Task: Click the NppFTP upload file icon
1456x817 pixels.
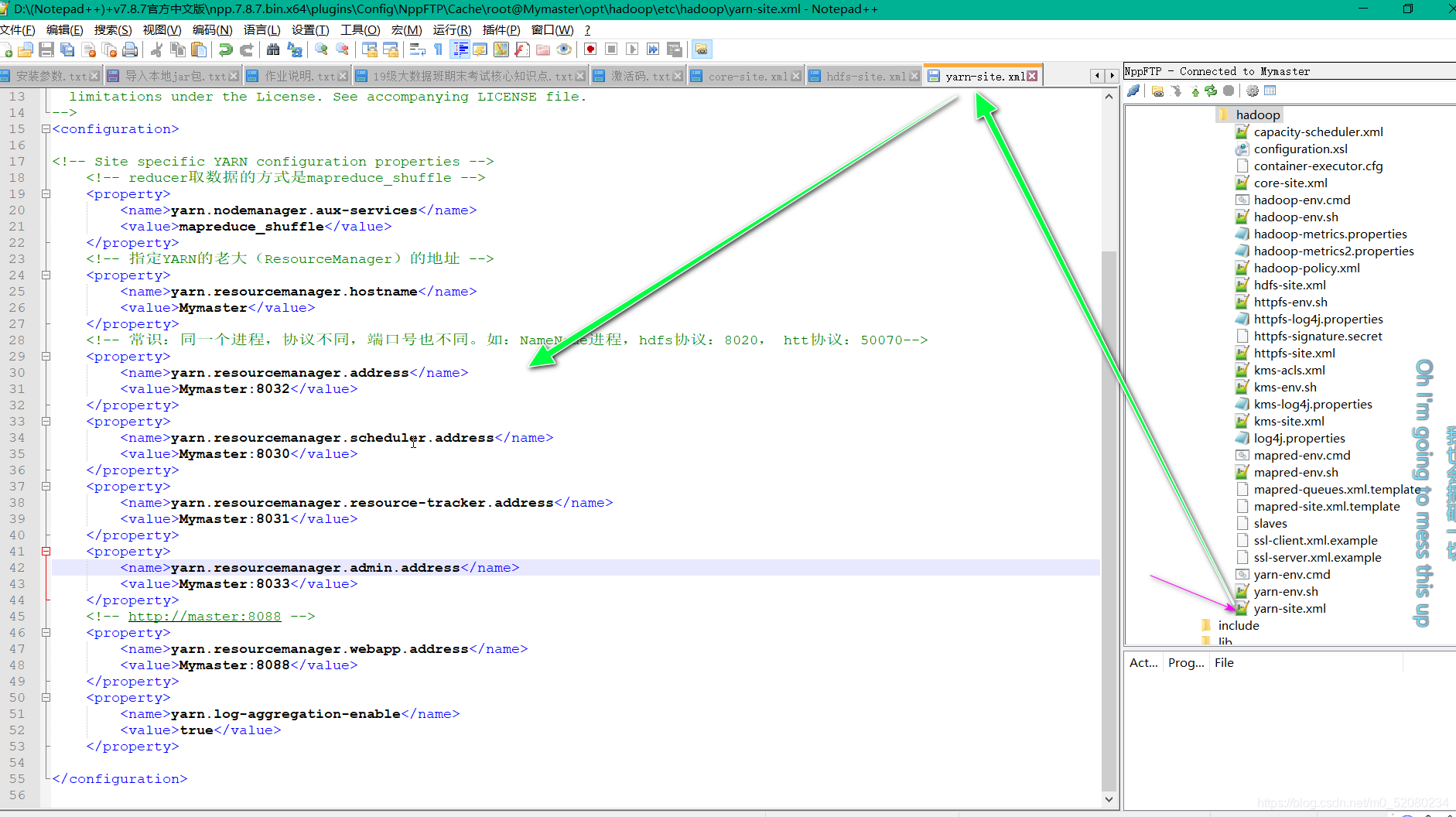Action: tap(1195, 91)
